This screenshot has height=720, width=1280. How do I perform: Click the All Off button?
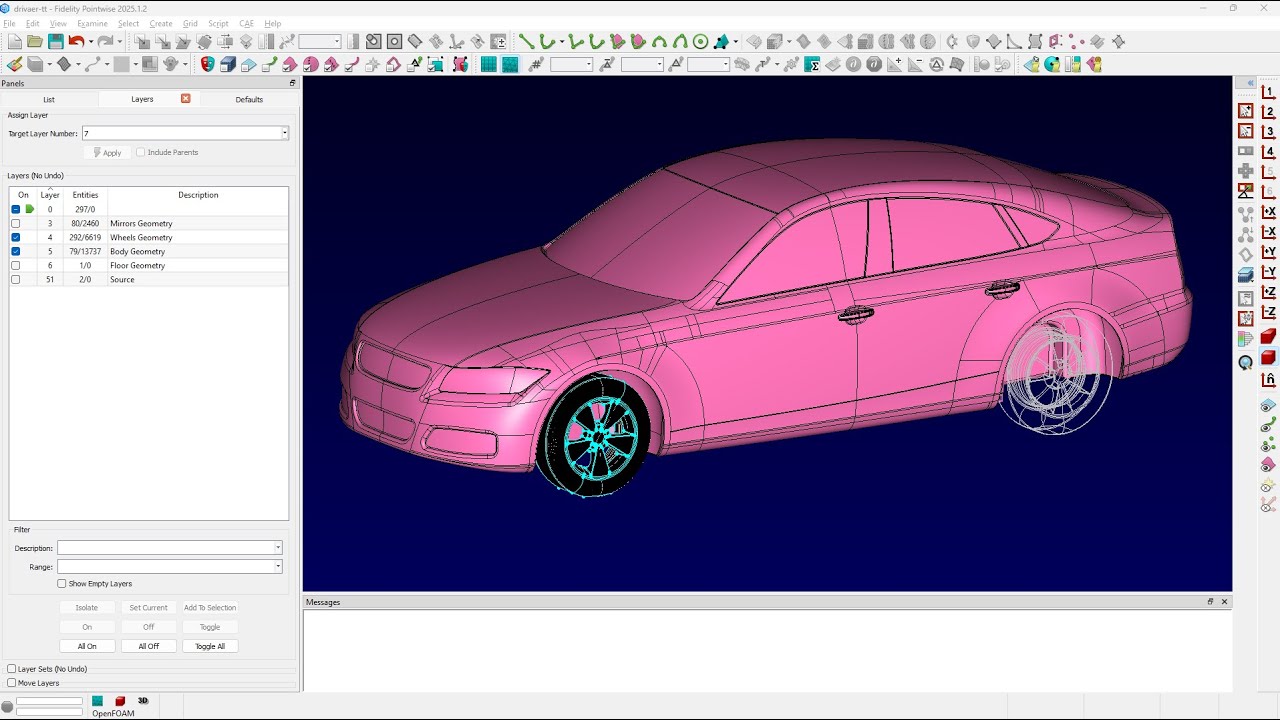[x=148, y=646]
